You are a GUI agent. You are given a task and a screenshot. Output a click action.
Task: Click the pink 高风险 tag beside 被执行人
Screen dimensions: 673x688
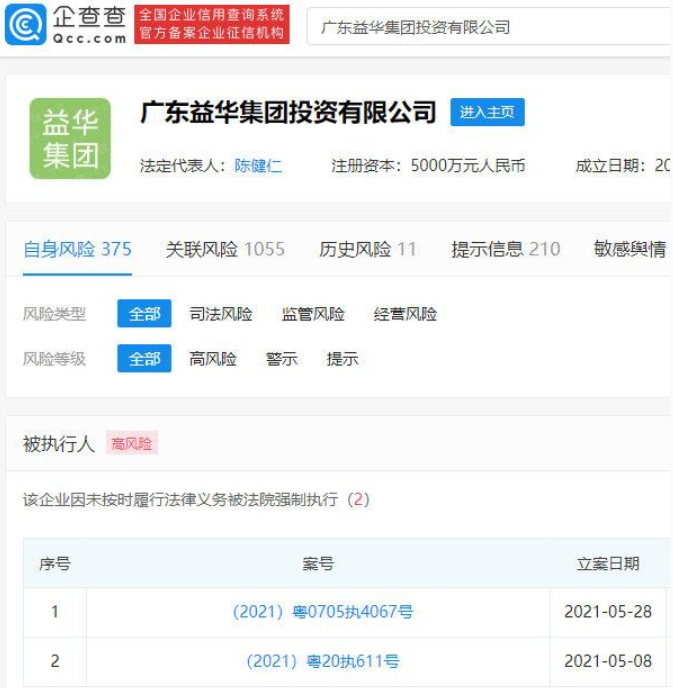pos(132,444)
